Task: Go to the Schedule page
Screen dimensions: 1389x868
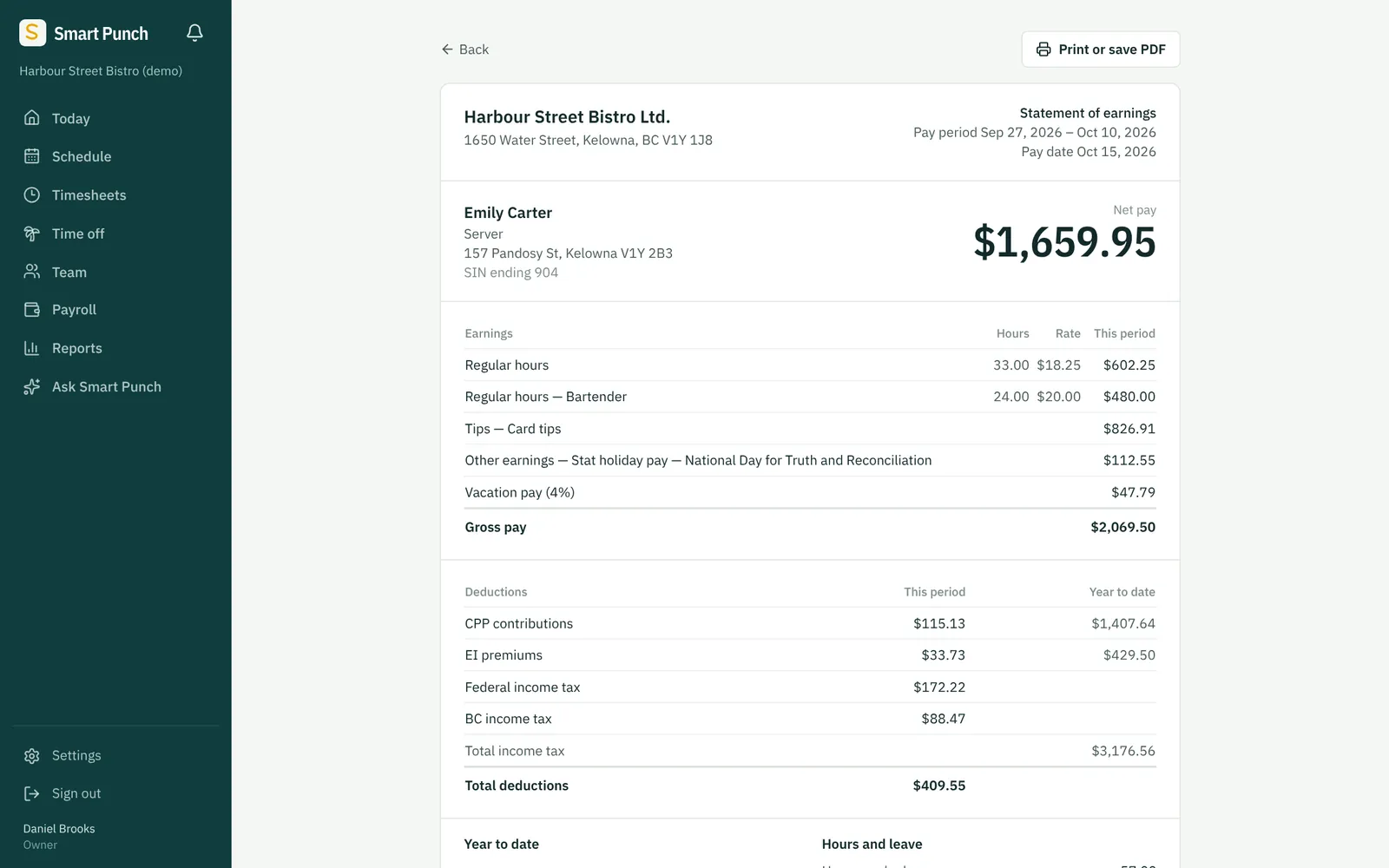Action: 116,156
